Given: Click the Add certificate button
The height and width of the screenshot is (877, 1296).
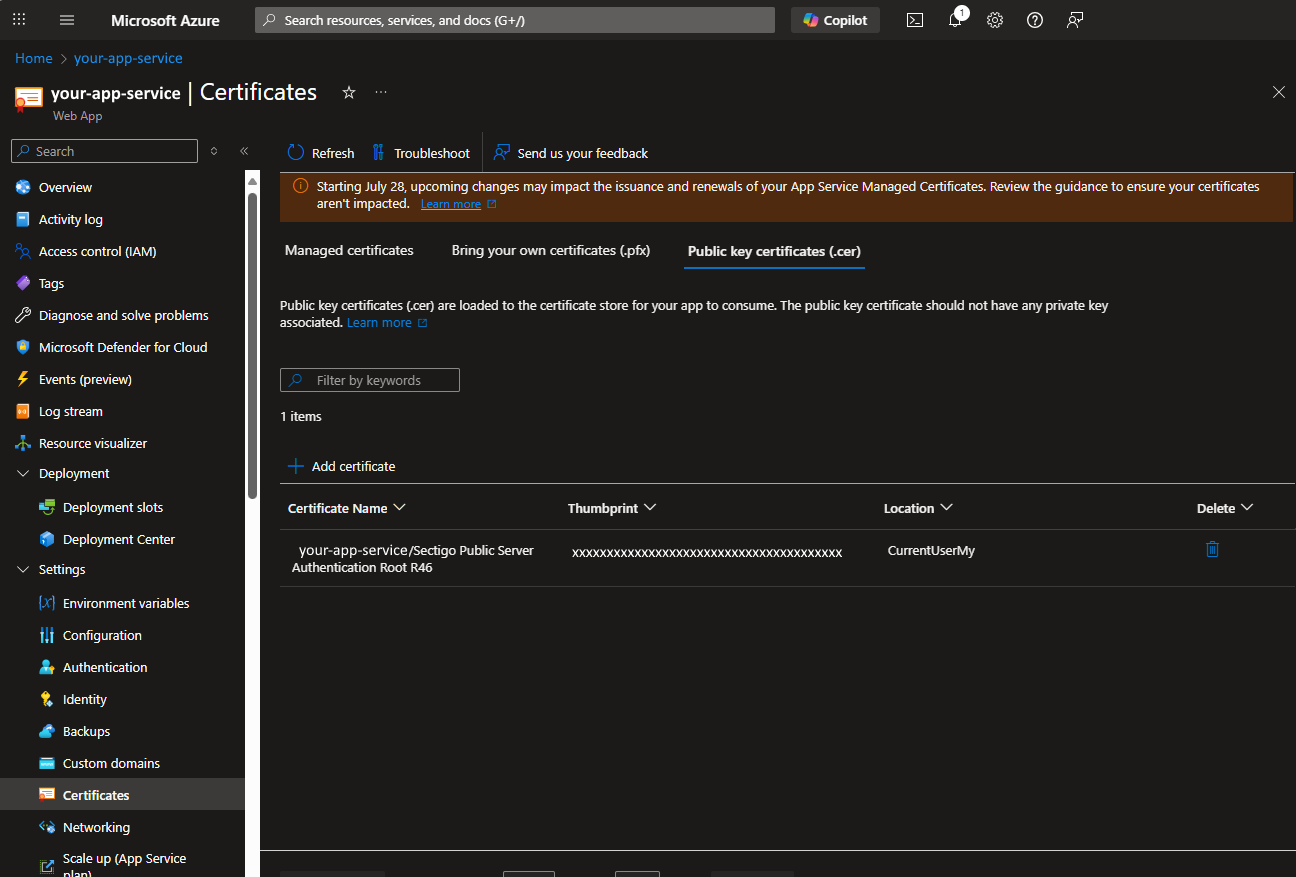Looking at the screenshot, I should pos(341,466).
